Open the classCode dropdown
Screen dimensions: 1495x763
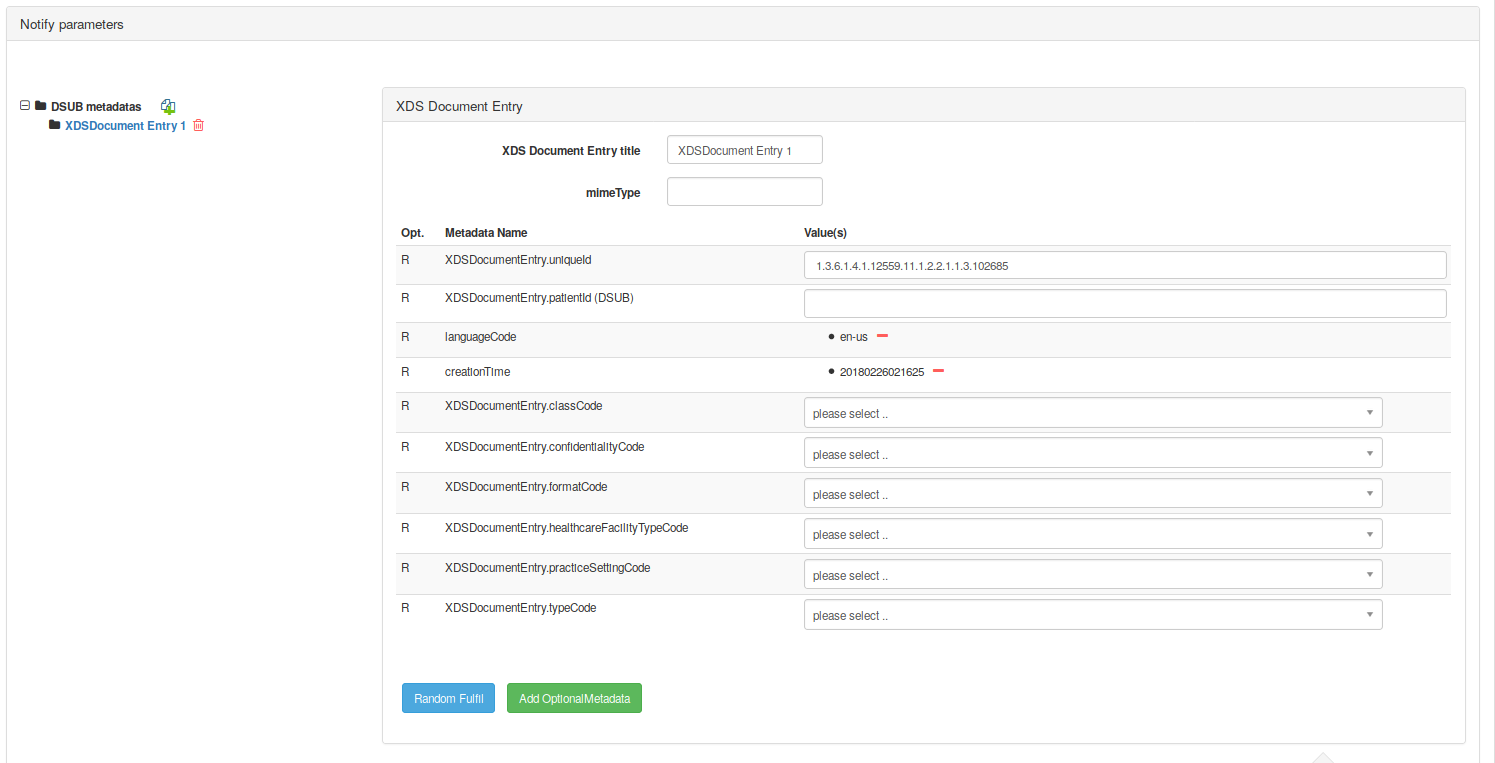1092,413
